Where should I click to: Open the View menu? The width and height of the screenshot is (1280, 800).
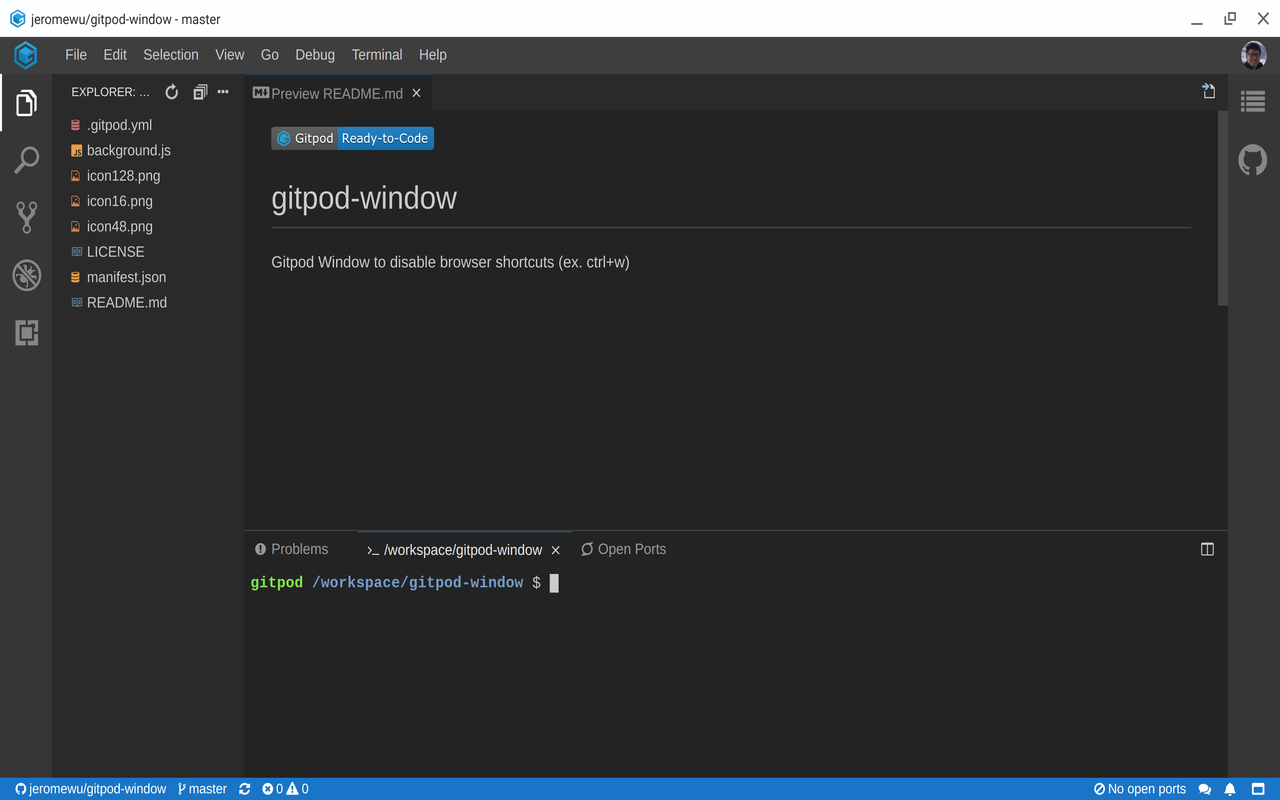tap(230, 55)
